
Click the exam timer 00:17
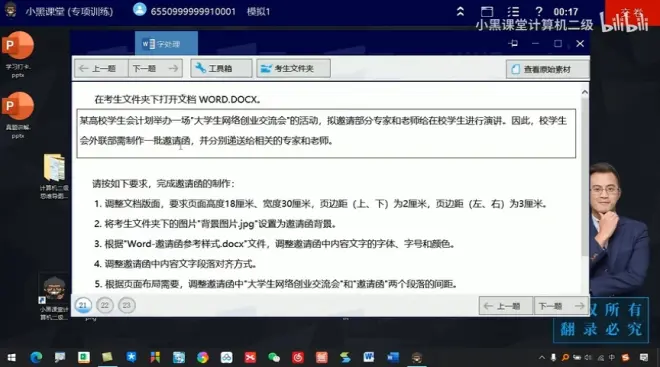click(566, 11)
